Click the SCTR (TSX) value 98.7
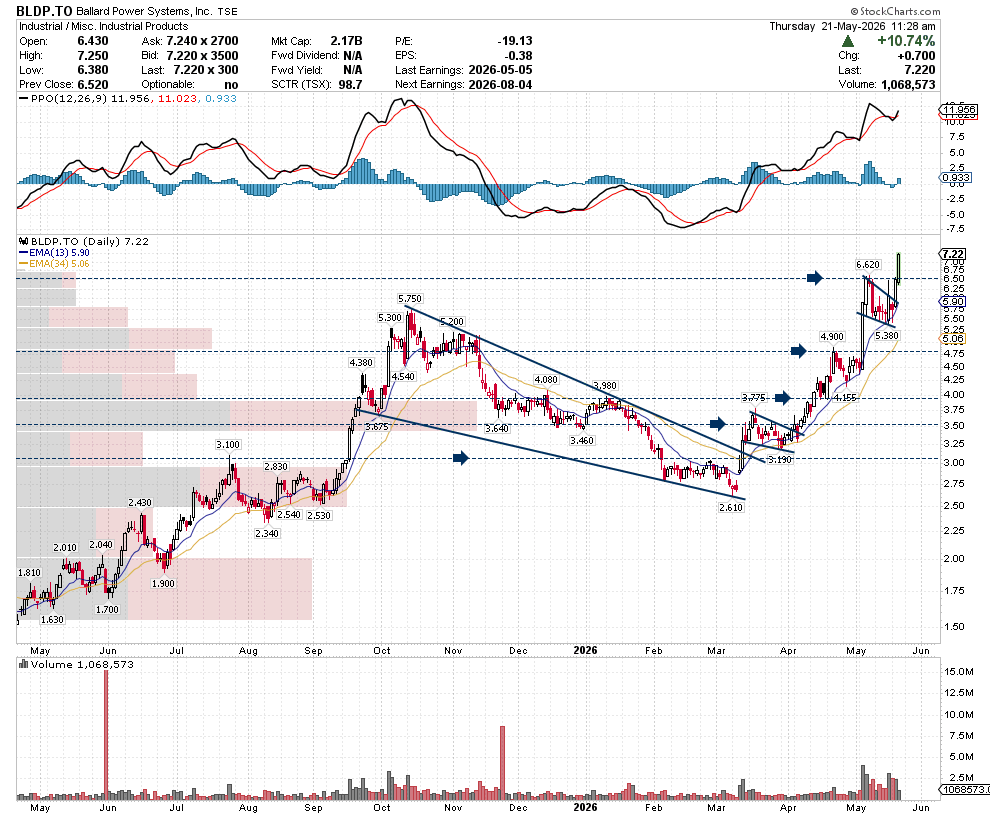The height and width of the screenshot is (817, 990). pos(350,85)
